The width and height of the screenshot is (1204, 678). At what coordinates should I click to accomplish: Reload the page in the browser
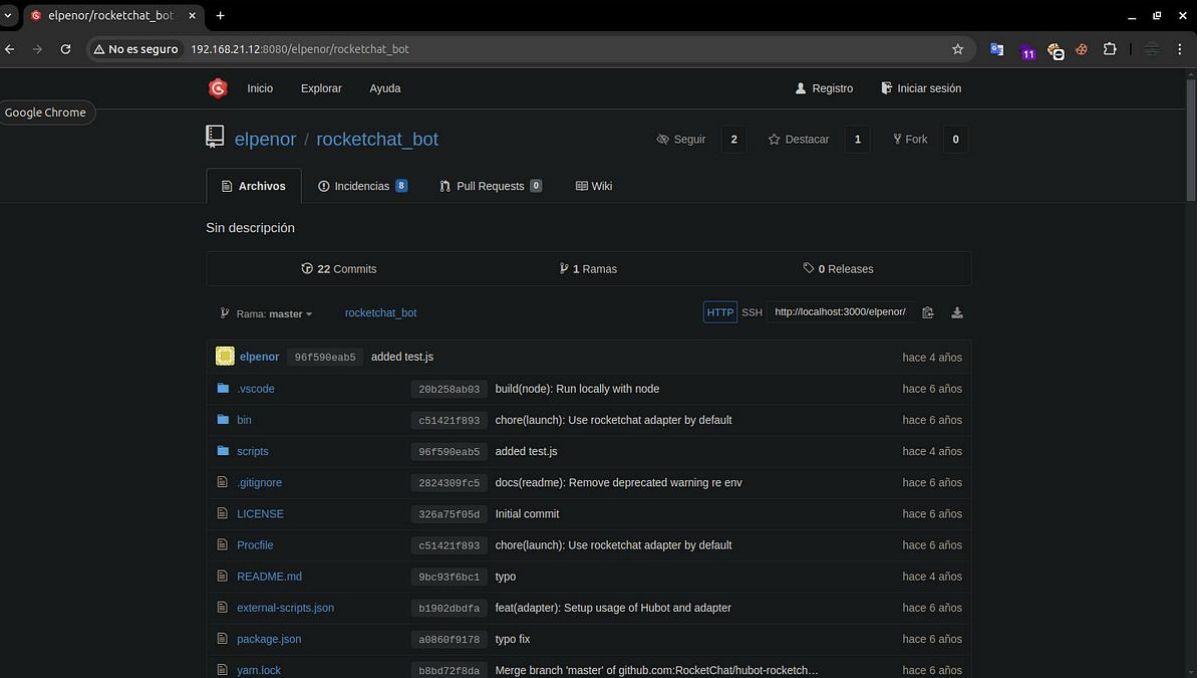[66, 49]
